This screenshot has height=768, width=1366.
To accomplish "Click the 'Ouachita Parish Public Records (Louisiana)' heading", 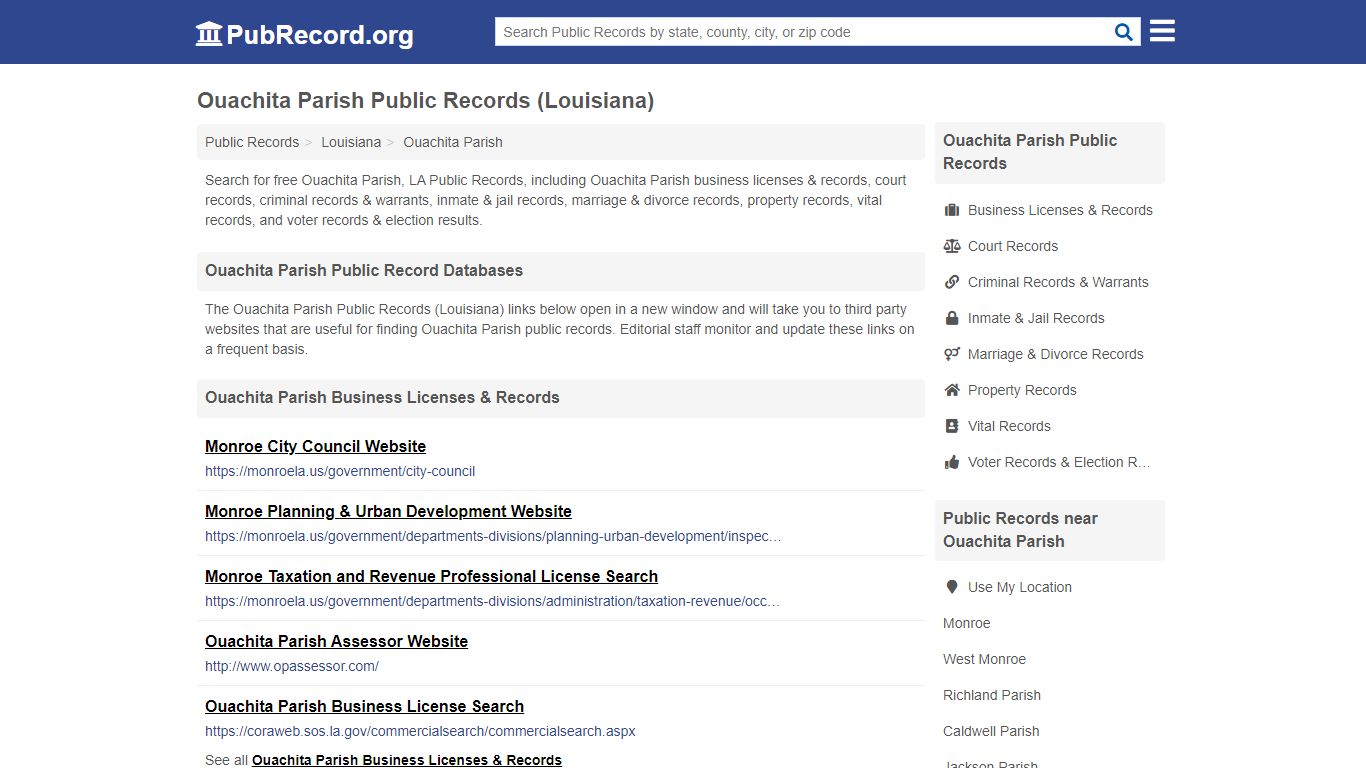I will [x=425, y=100].
